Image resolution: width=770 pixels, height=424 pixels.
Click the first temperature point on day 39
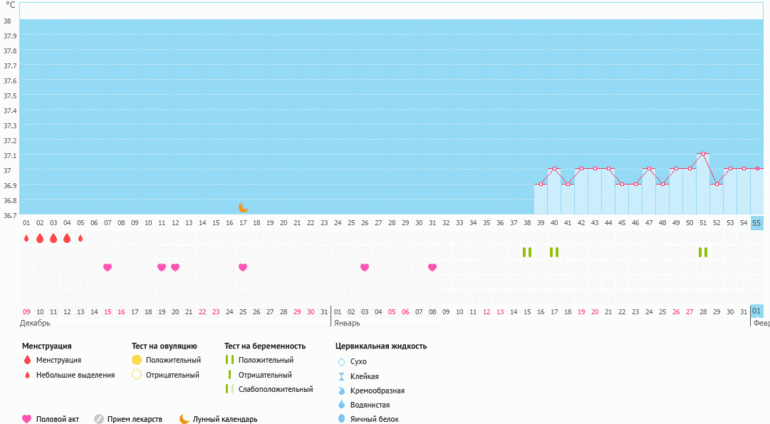[541, 184]
